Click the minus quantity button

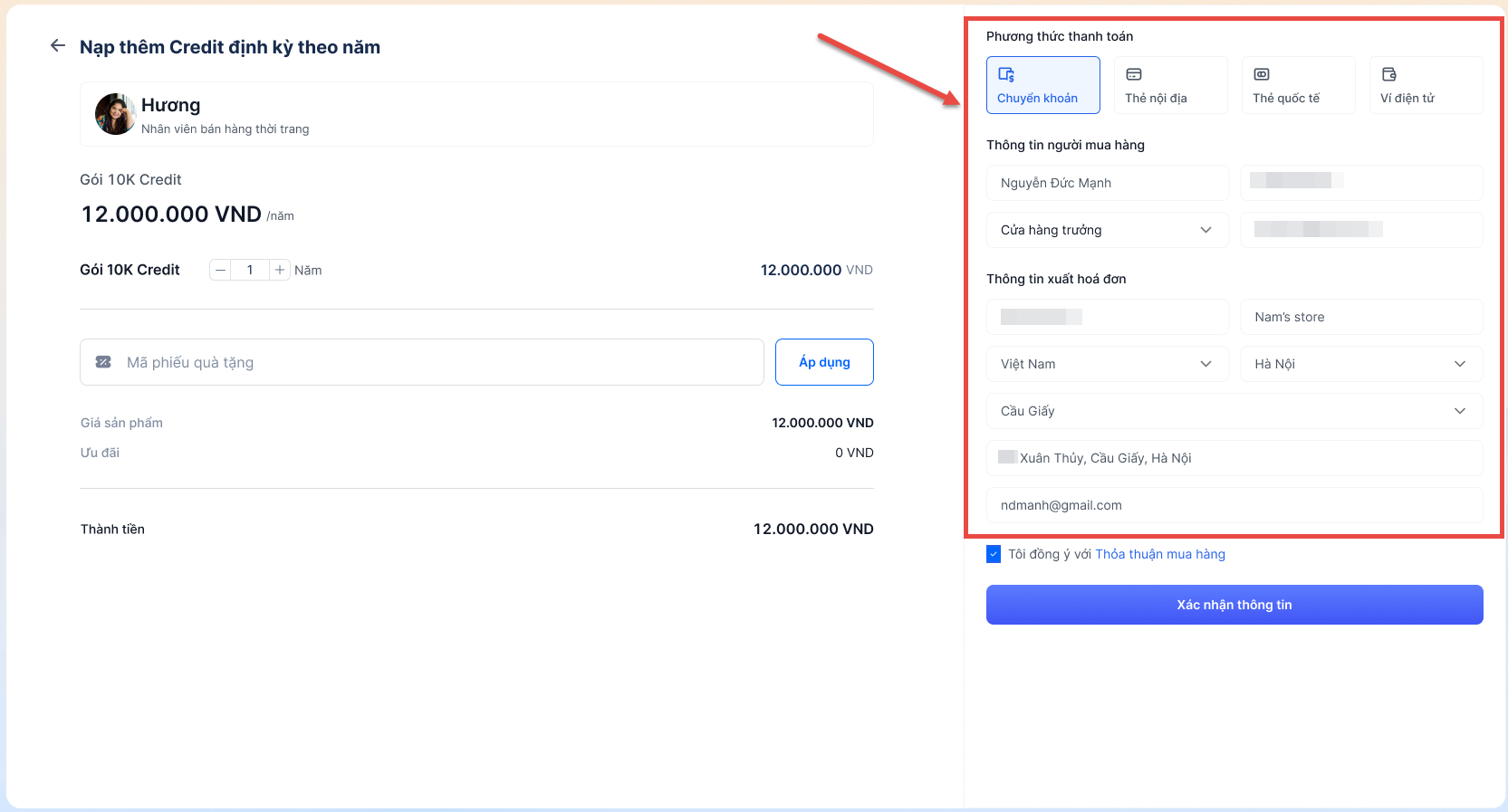point(220,270)
